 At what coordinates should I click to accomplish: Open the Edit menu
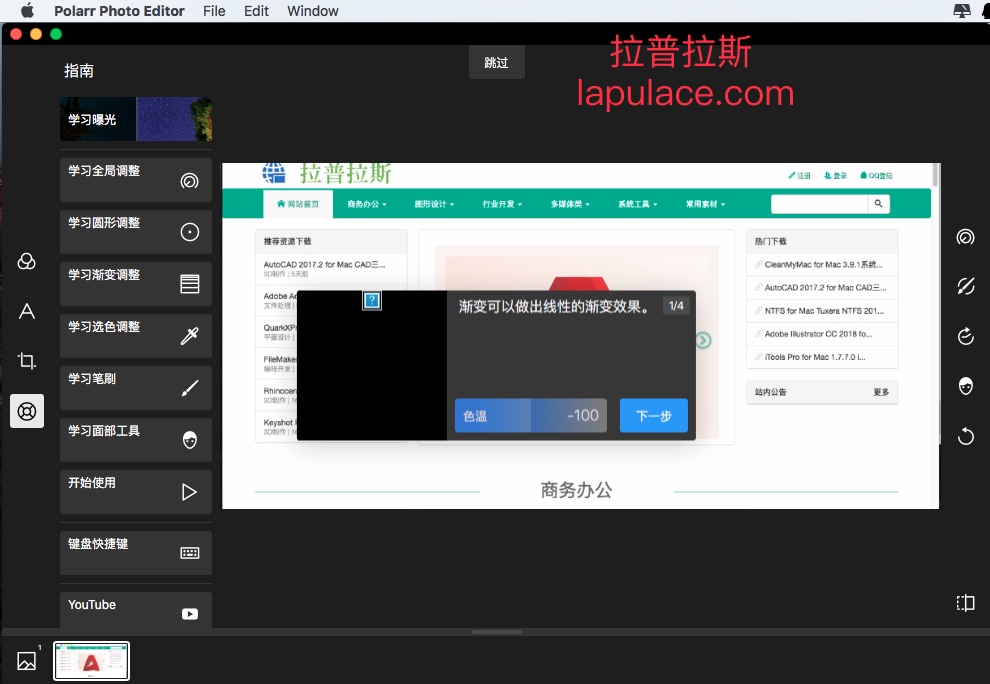256,11
